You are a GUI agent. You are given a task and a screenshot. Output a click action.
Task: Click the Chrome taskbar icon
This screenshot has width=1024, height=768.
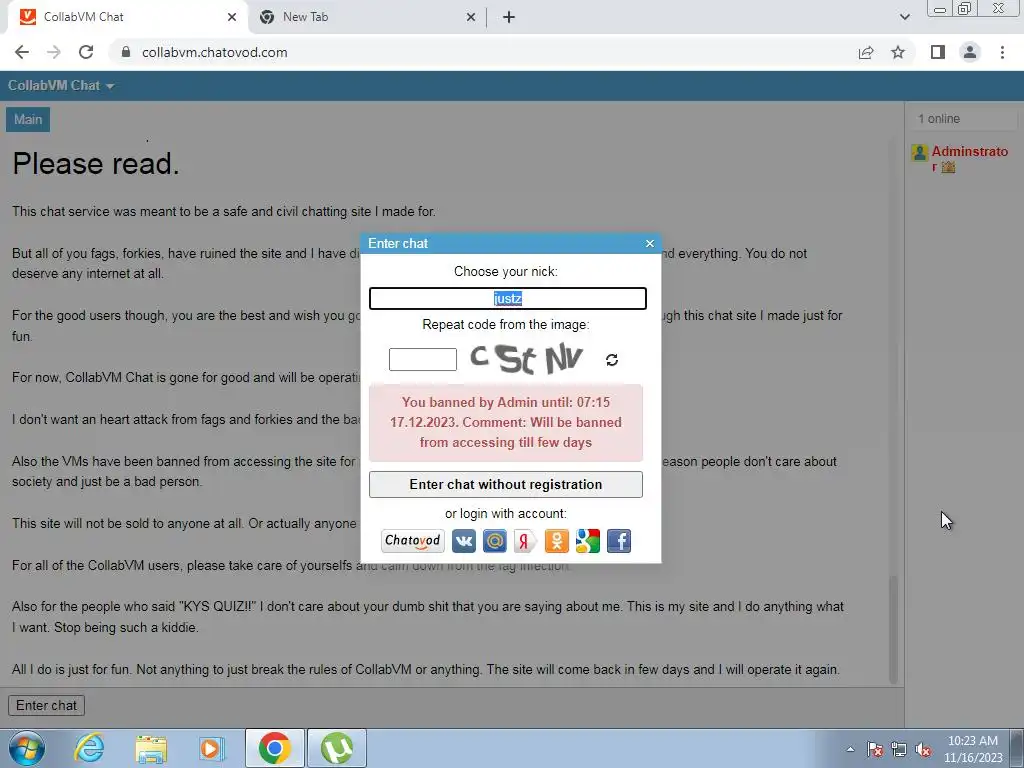click(x=274, y=748)
